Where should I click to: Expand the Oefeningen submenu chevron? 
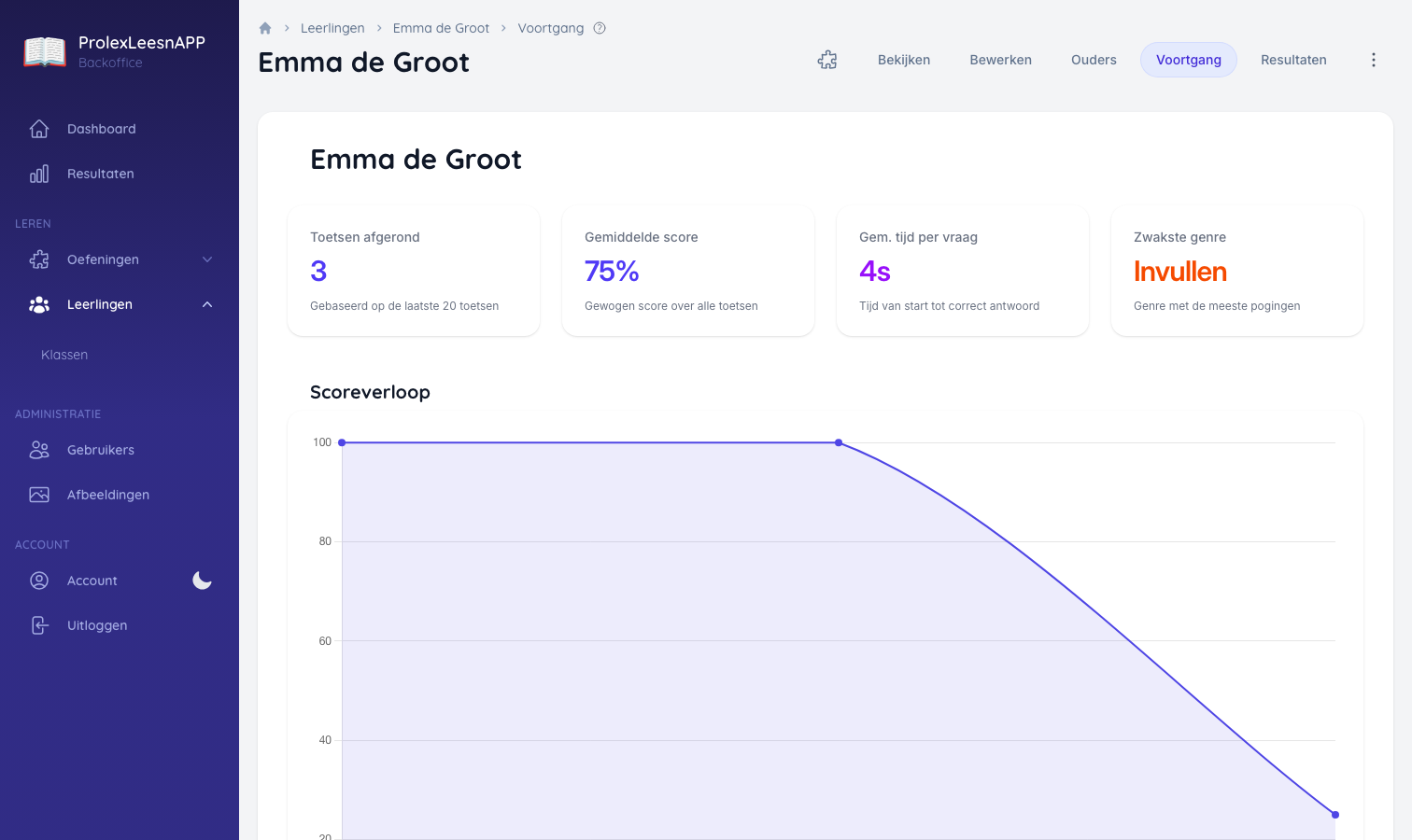207,259
